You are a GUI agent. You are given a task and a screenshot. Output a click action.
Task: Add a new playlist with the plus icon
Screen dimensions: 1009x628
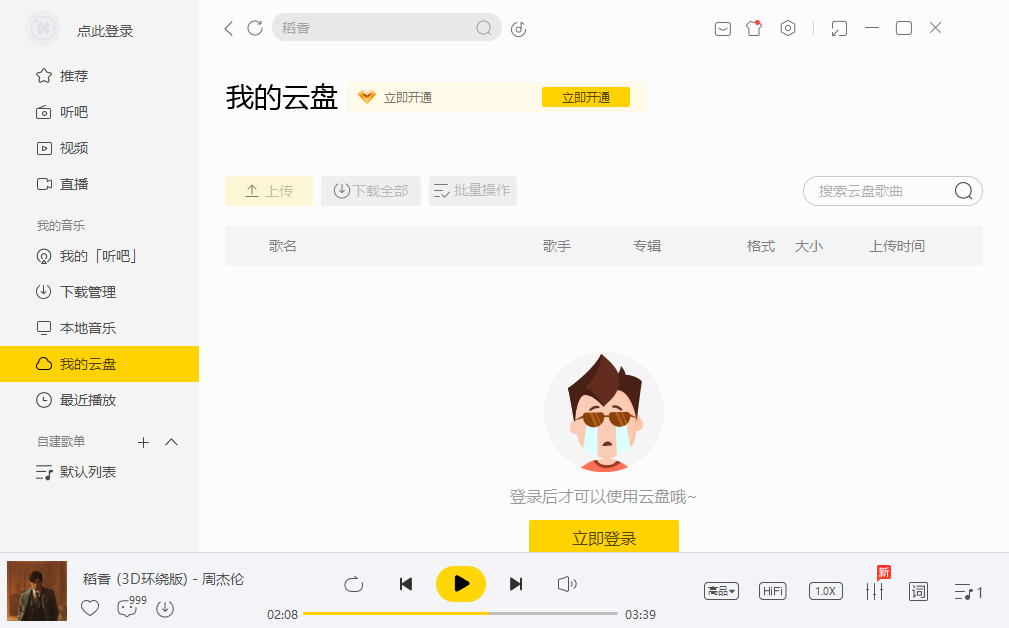tap(143, 442)
